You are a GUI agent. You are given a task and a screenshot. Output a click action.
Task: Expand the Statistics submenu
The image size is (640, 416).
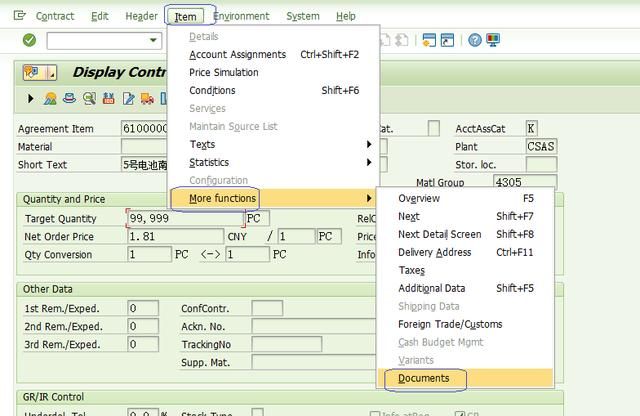[x=209, y=162]
